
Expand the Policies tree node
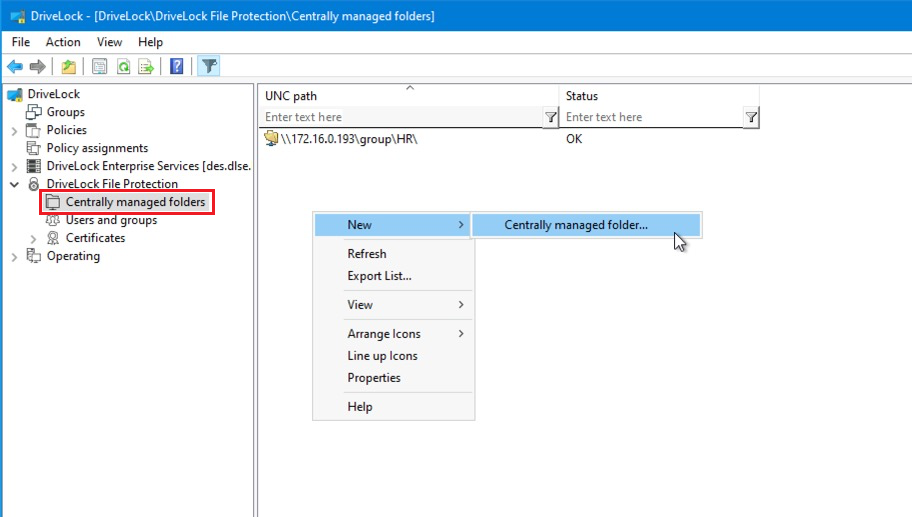pos(14,130)
